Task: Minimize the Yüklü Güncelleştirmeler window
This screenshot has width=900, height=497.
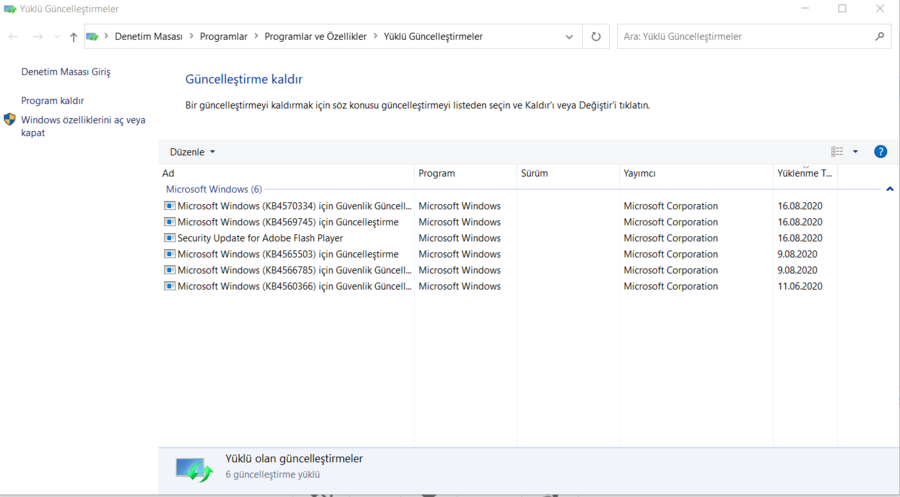Action: [805, 9]
